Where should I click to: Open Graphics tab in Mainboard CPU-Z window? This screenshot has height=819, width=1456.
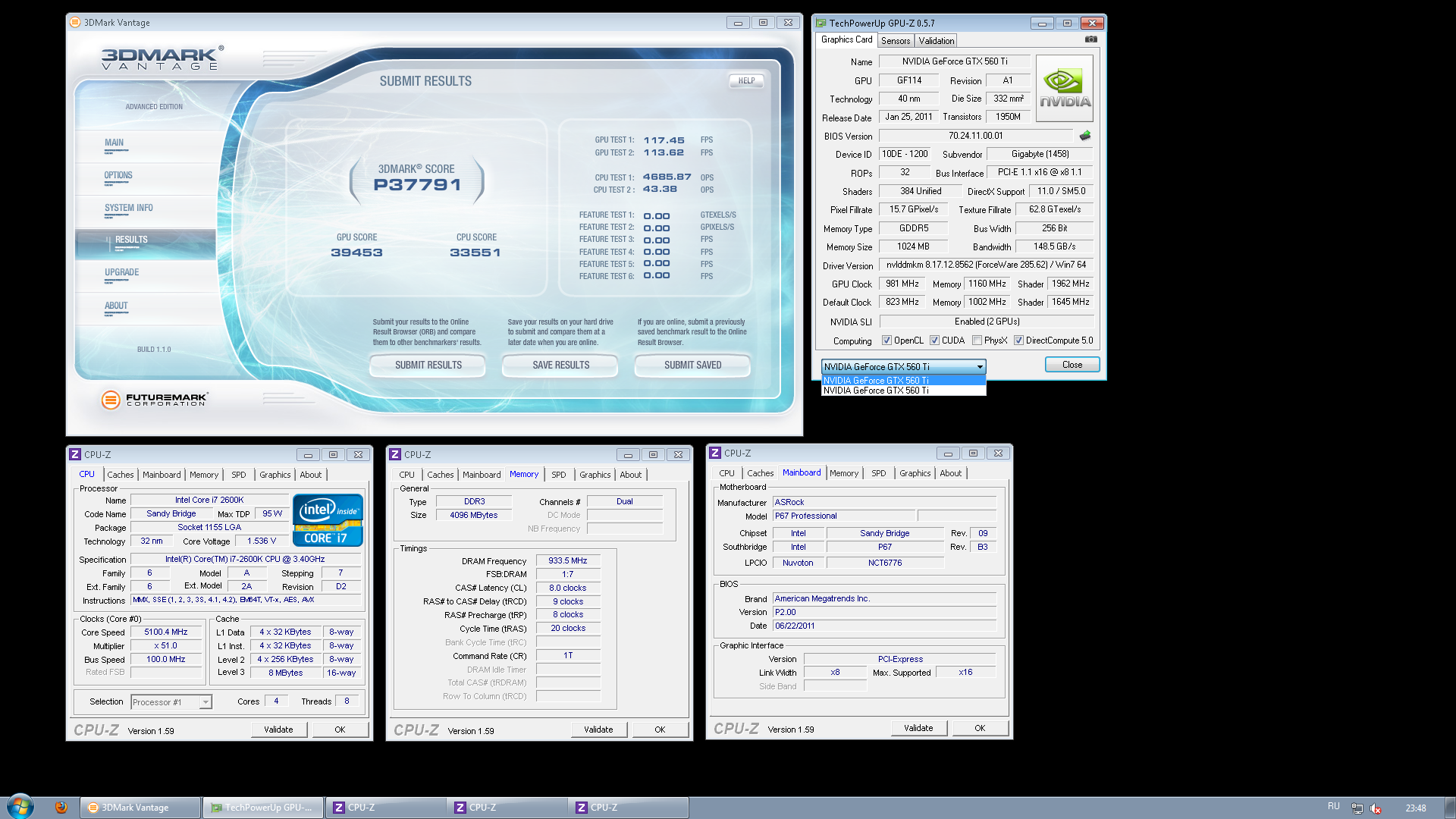[915, 473]
